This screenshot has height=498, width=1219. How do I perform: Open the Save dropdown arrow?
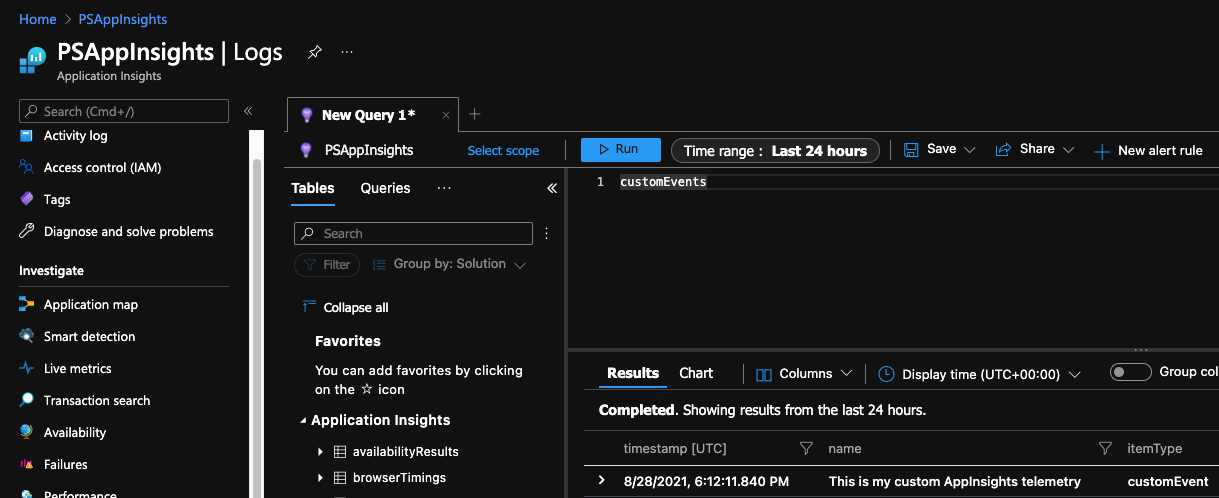point(969,150)
